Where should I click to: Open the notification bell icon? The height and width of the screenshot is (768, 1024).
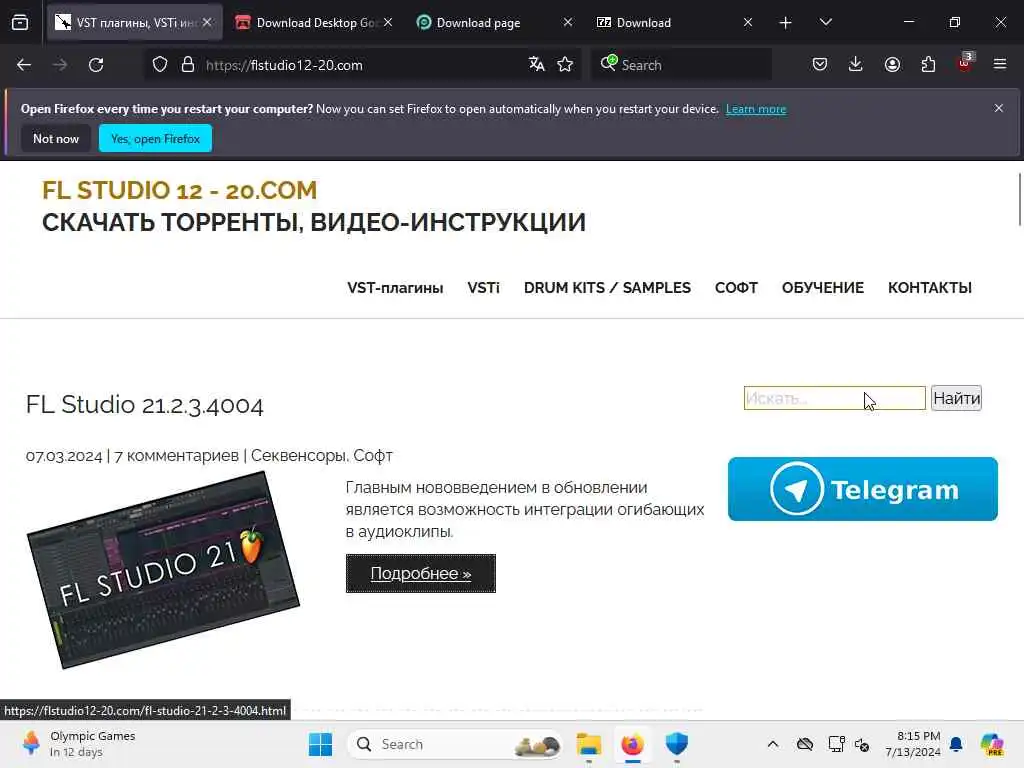tap(956, 744)
